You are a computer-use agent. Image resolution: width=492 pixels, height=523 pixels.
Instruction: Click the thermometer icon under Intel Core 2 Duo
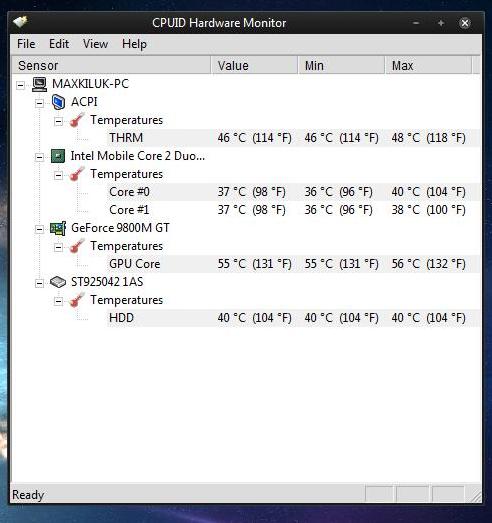pos(77,174)
